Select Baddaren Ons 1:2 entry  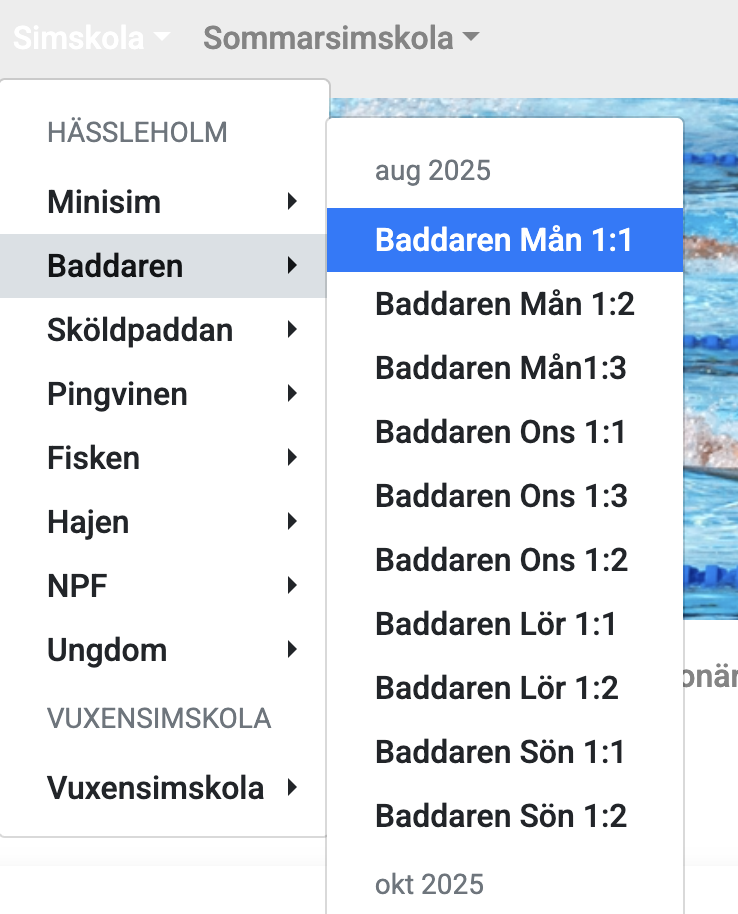point(501,560)
